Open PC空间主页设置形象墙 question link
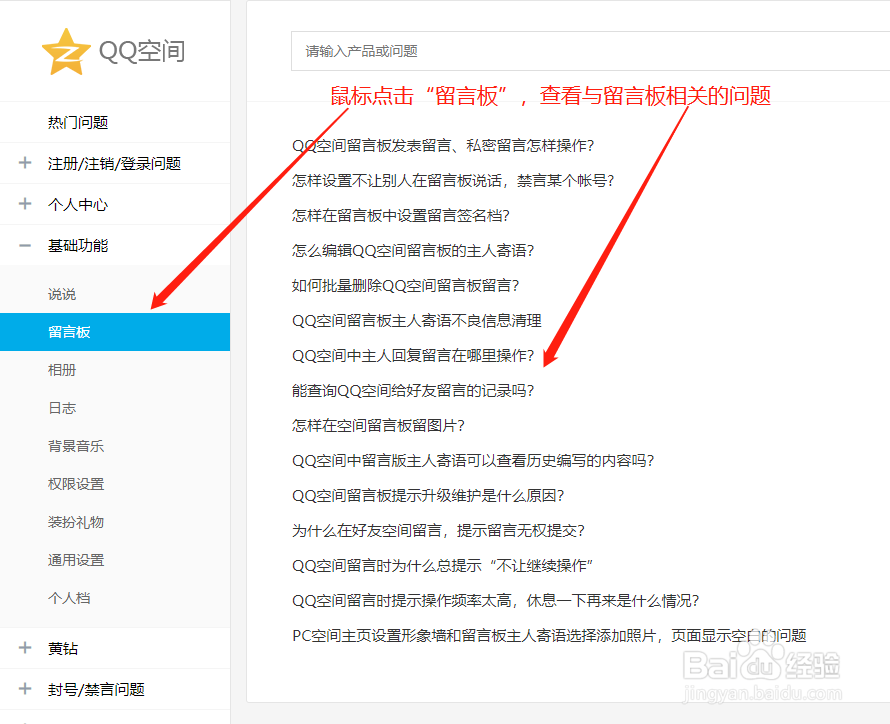Screen dimensions: 890x724 549,635
